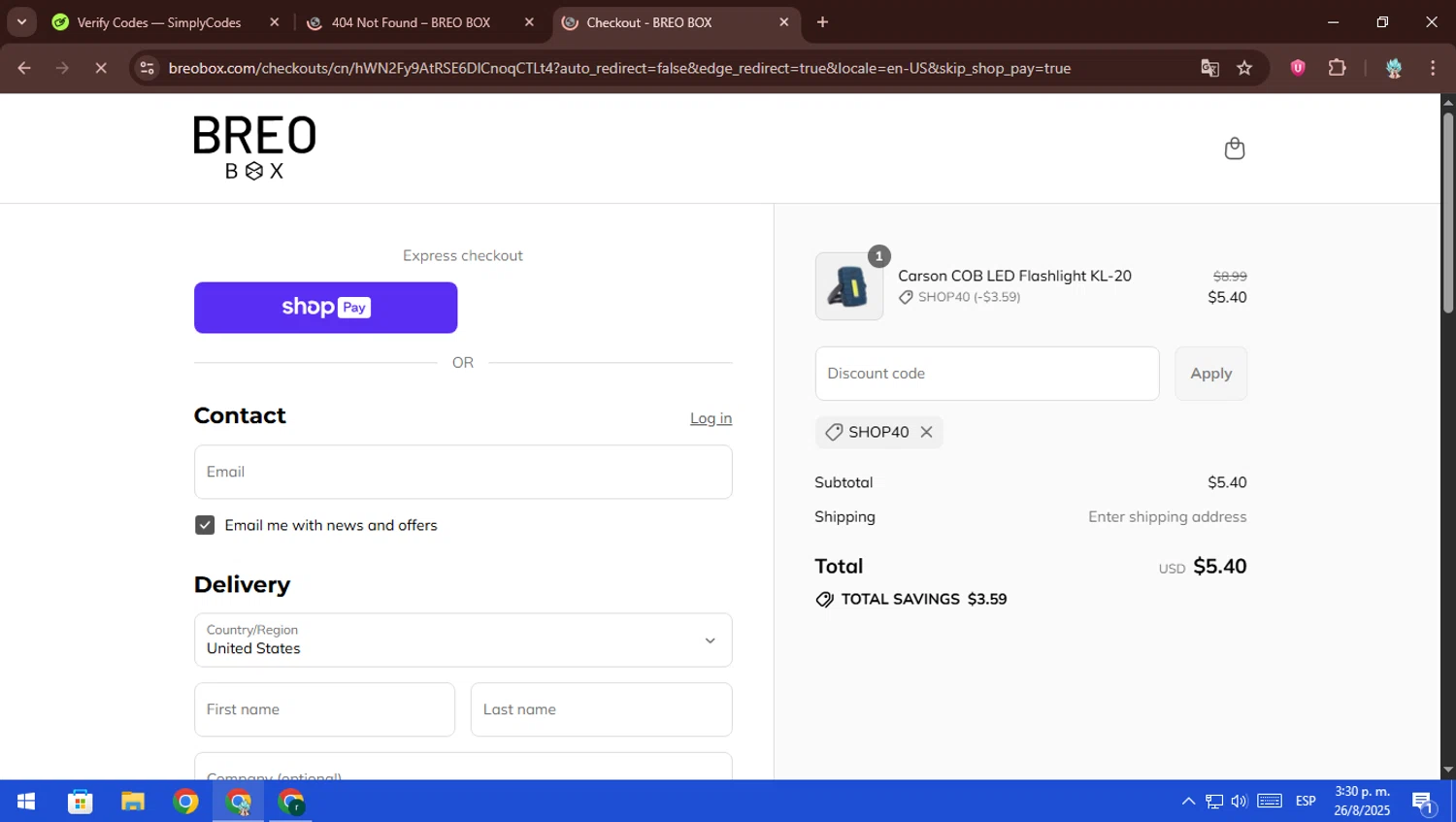Uncheck Email me with news and offers

pos(205,525)
